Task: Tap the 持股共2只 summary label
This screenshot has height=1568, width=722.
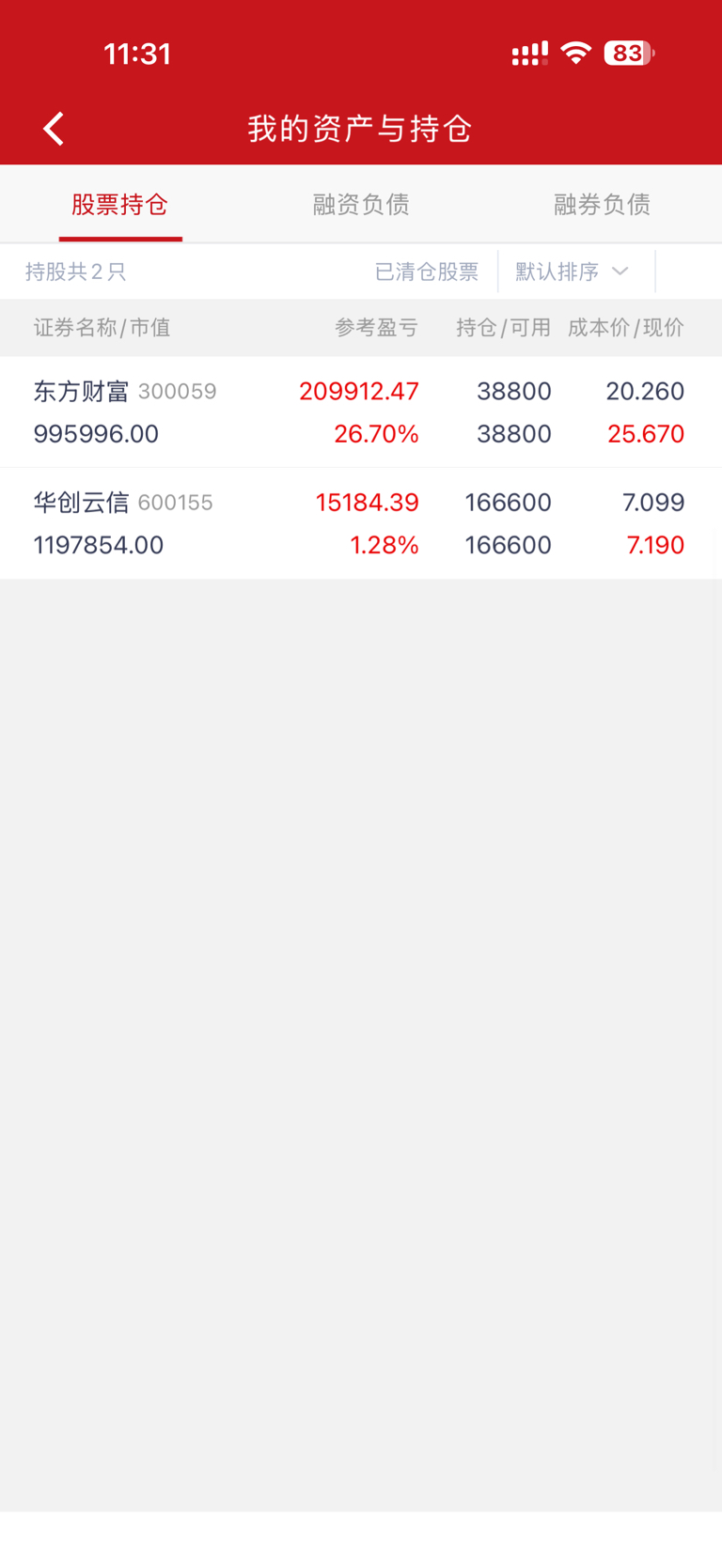Action: (x=75, y=272)
